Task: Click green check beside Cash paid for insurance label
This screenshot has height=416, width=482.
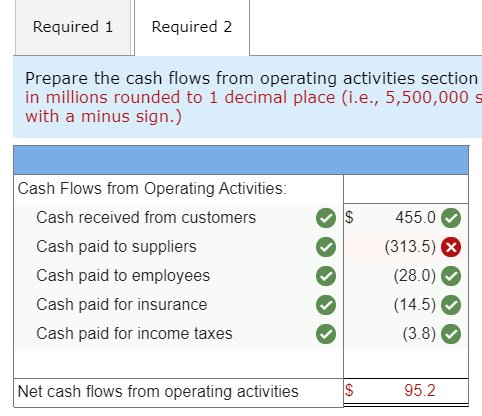Action: 326,305
